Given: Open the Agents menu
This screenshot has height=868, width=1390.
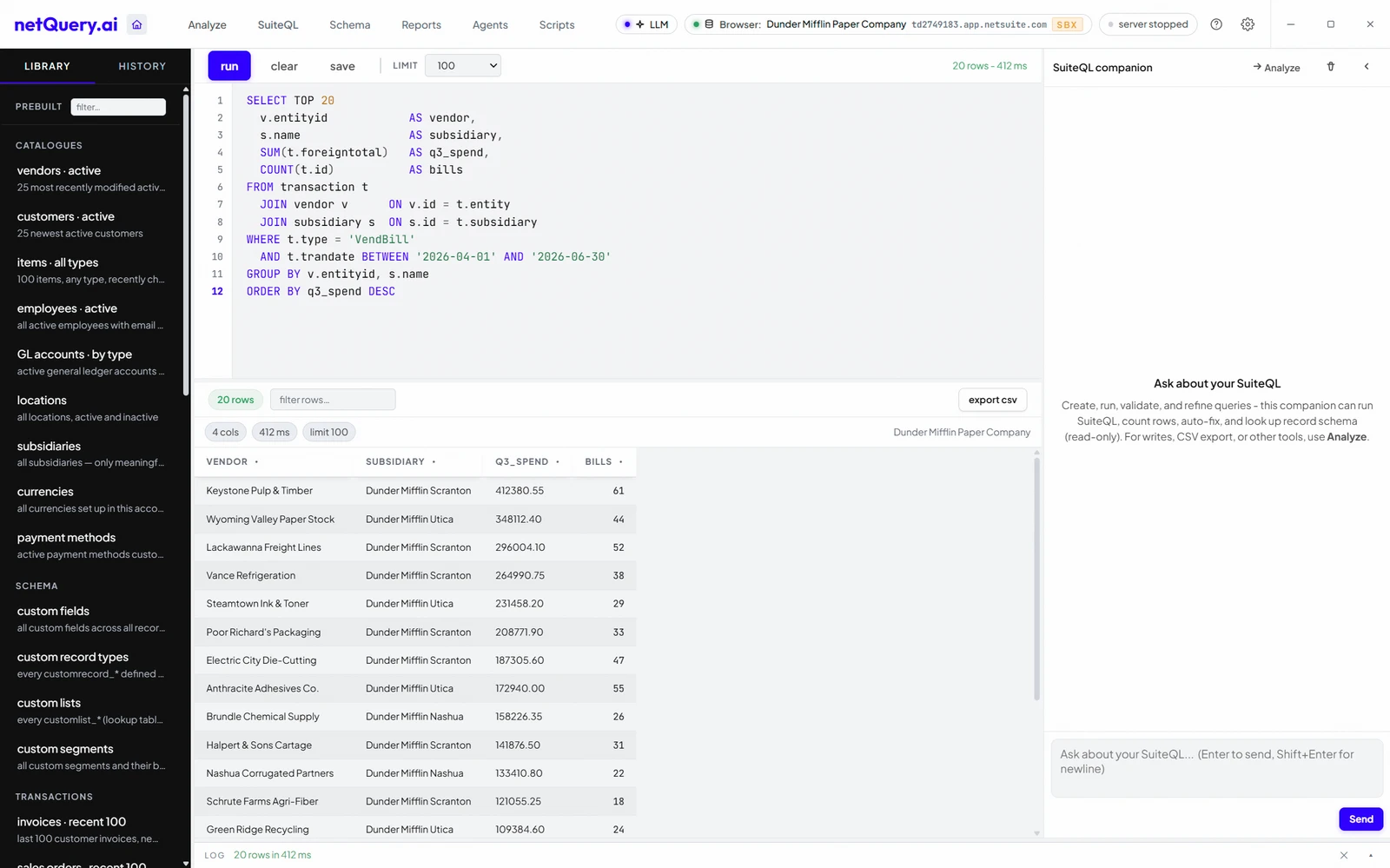Looking at the screenshot, I should click(x=490, y=24).
